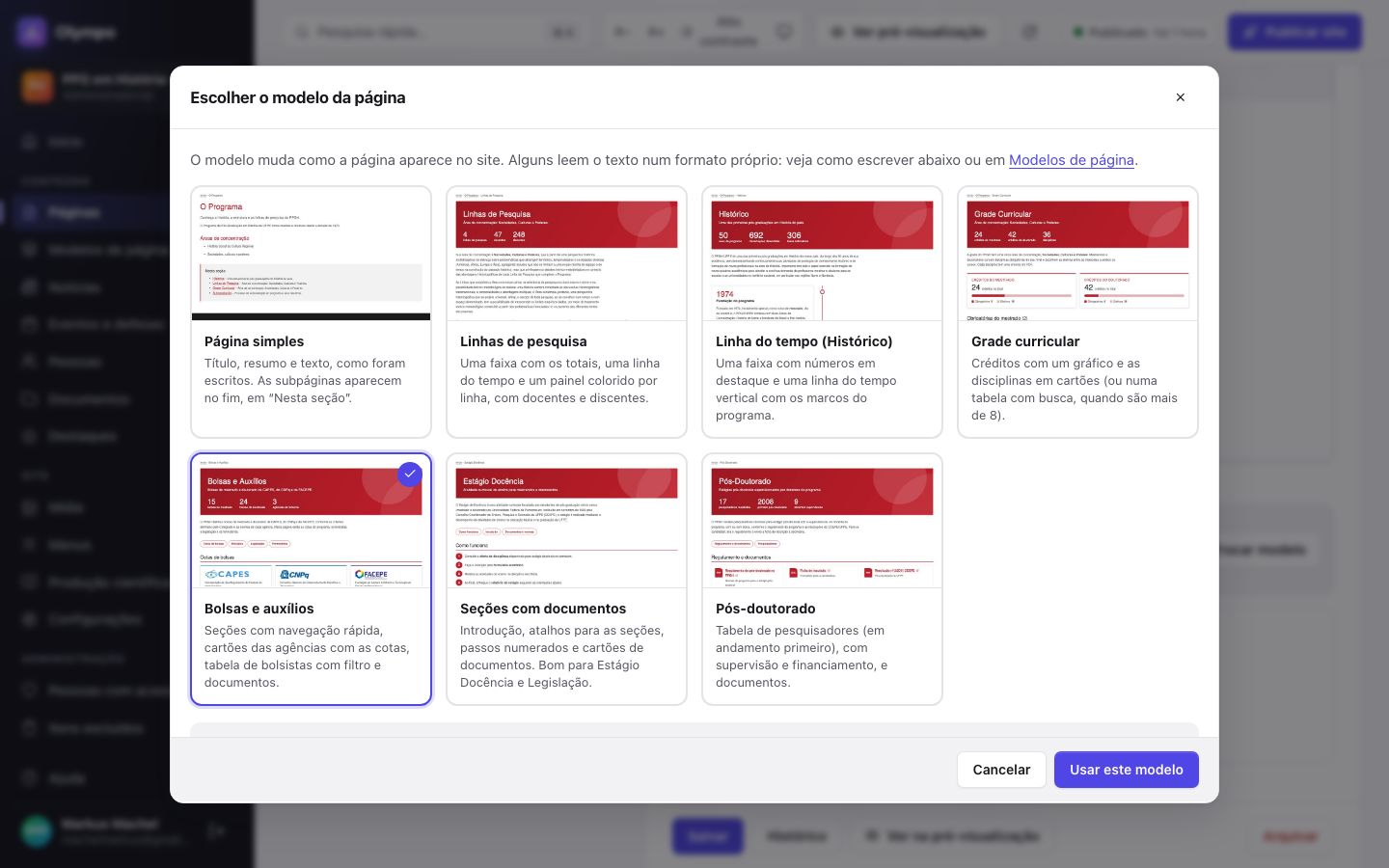Click the Cancelar button

click(1001, 770)
